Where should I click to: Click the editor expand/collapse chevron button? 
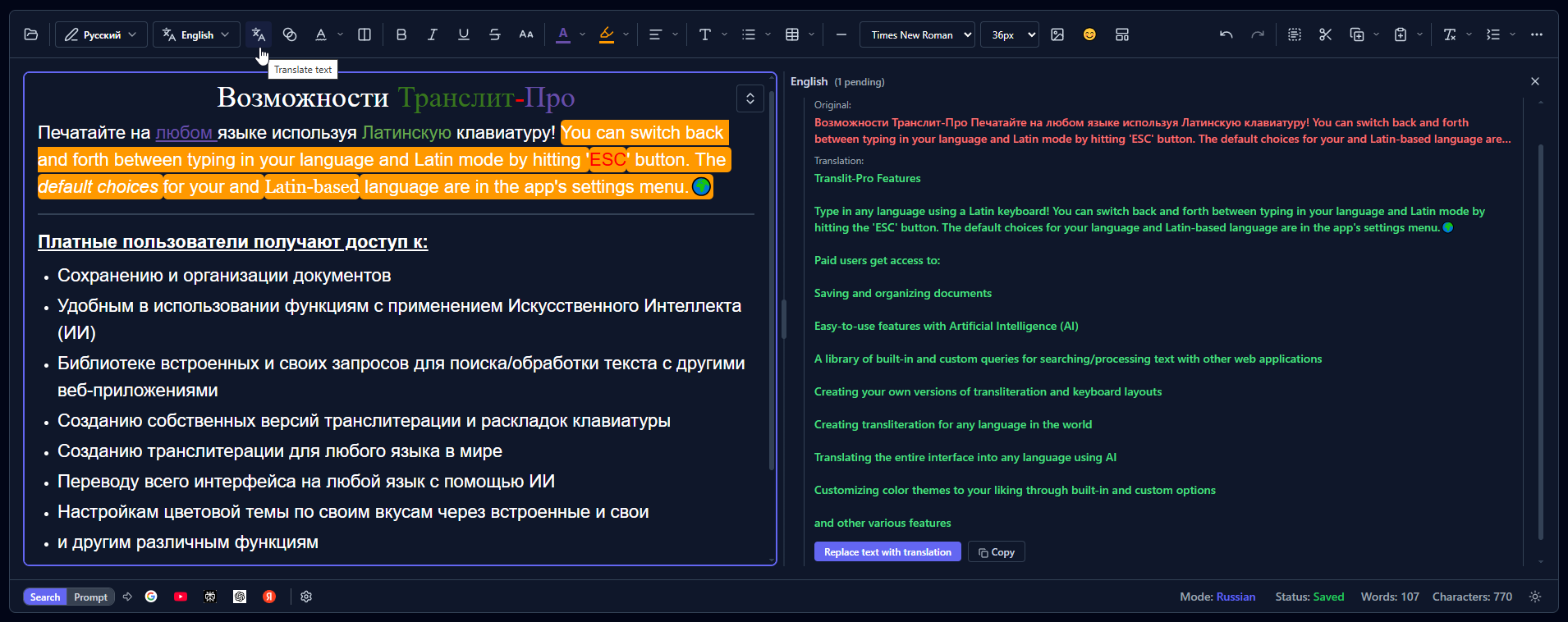(750, 98)
